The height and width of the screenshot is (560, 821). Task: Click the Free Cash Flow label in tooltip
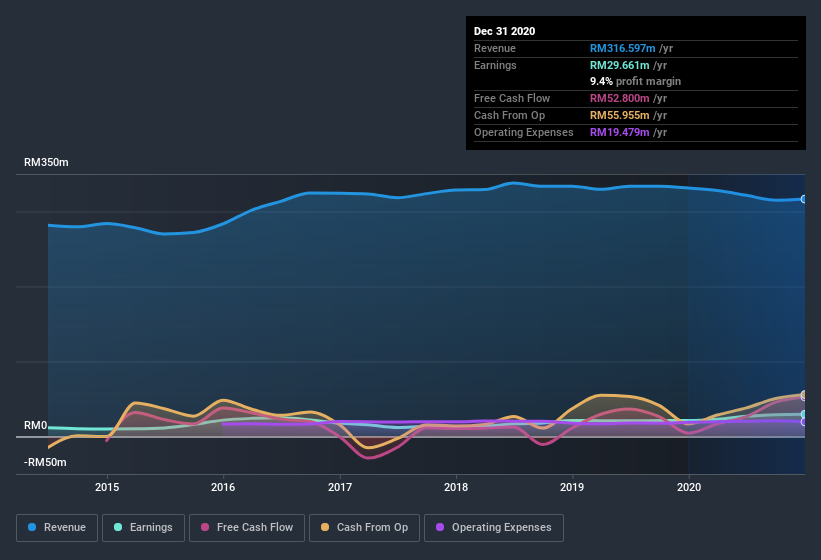pyautogui.click(x=512, y=98)
